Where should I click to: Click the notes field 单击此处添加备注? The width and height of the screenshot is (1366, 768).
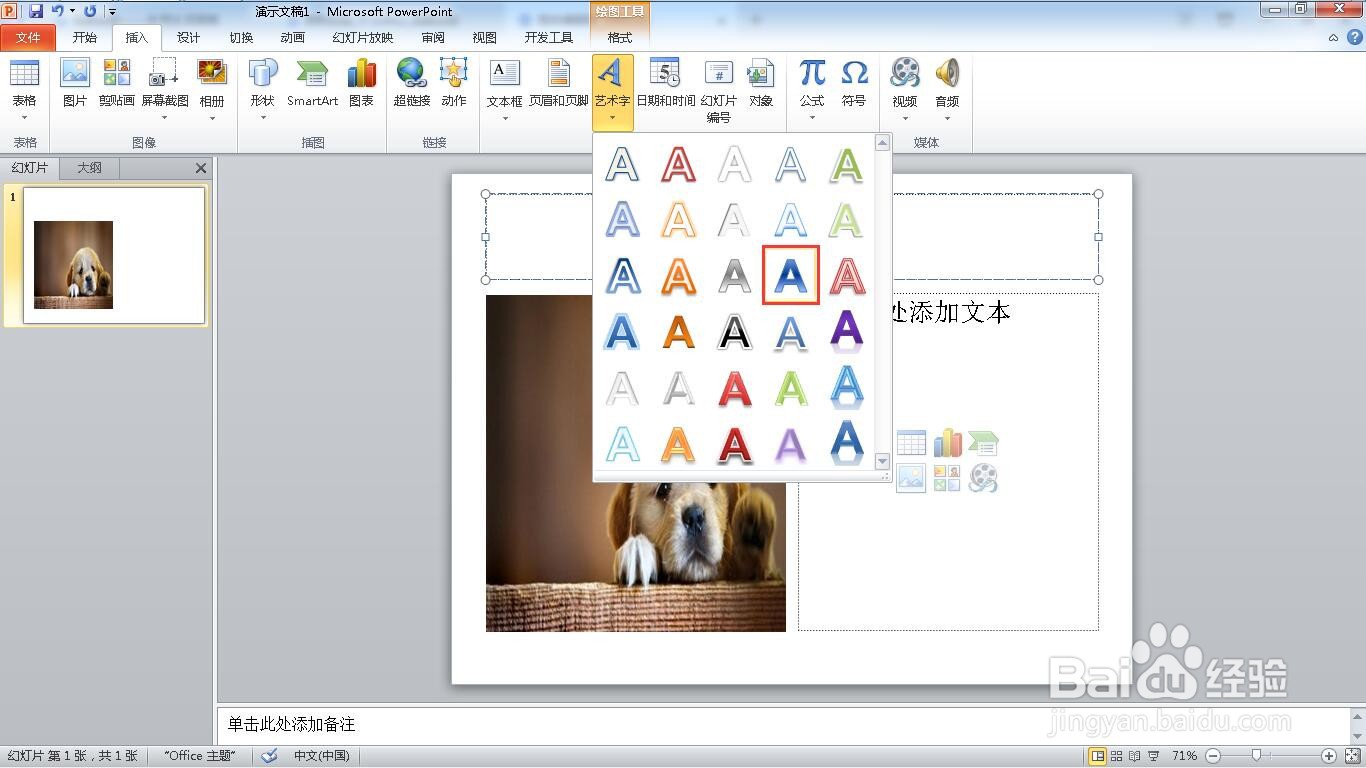pyautogui.click(x=783, y=724)
